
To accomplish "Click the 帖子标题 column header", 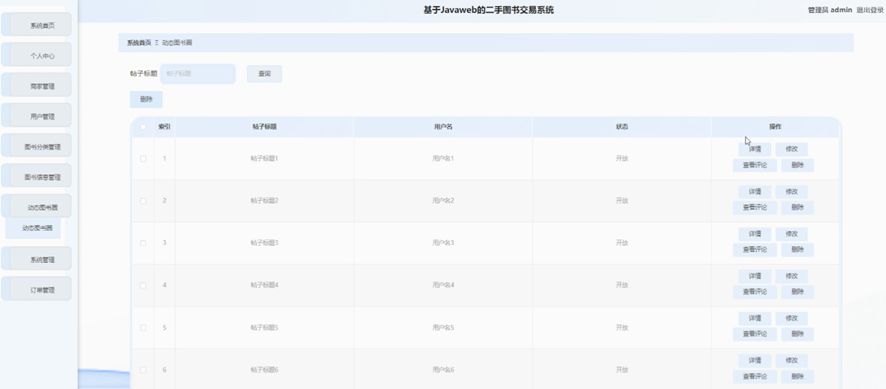I will pyautogui.click(x=264, y=127).
